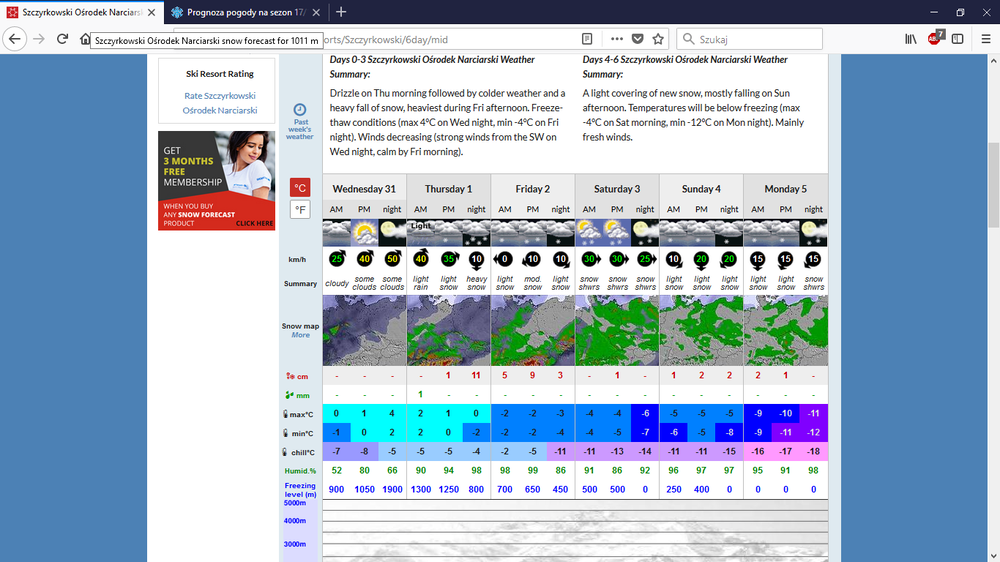The height and width of the screenshot is (562, 1000).
Task: Click Saturday 3 snow map thumbnail
Action: coord(617,330)
